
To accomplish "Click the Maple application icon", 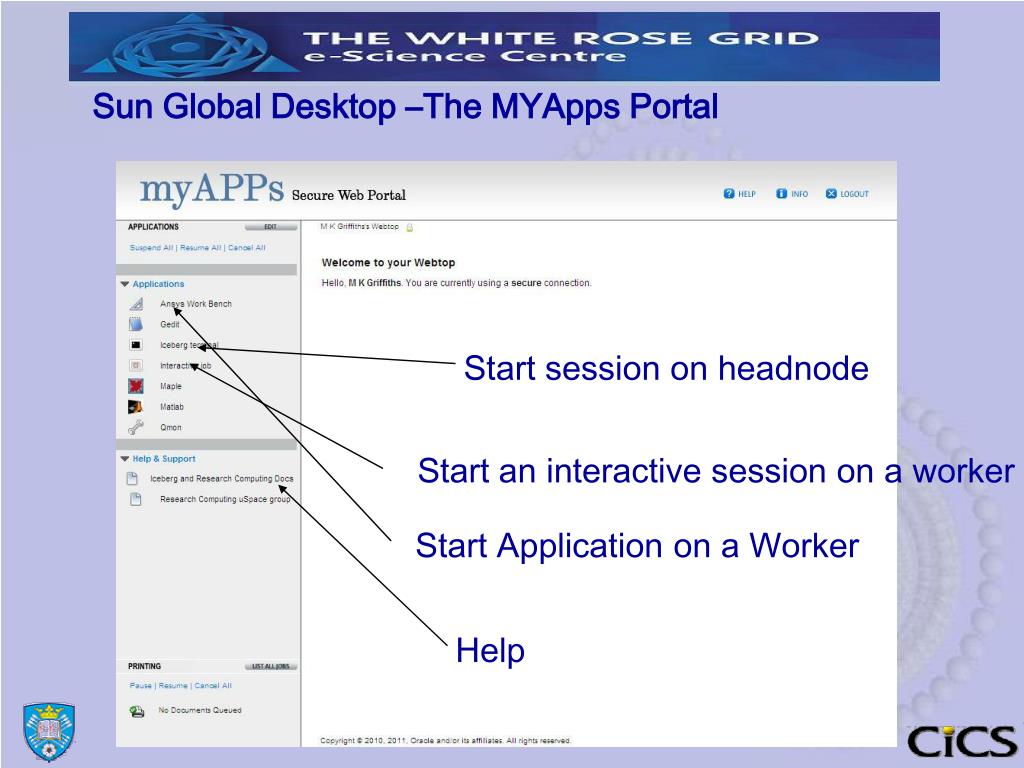I will [x=136, y=386].
